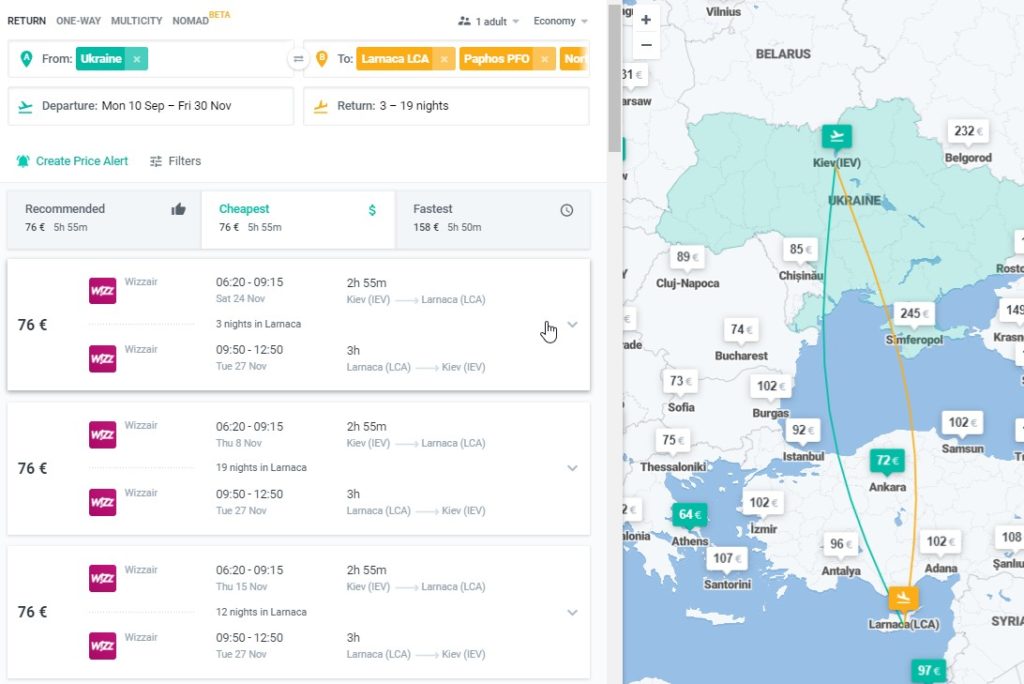
Task: Select the 85 € Chișinău price tag
Action: click(x=801, y=250)
